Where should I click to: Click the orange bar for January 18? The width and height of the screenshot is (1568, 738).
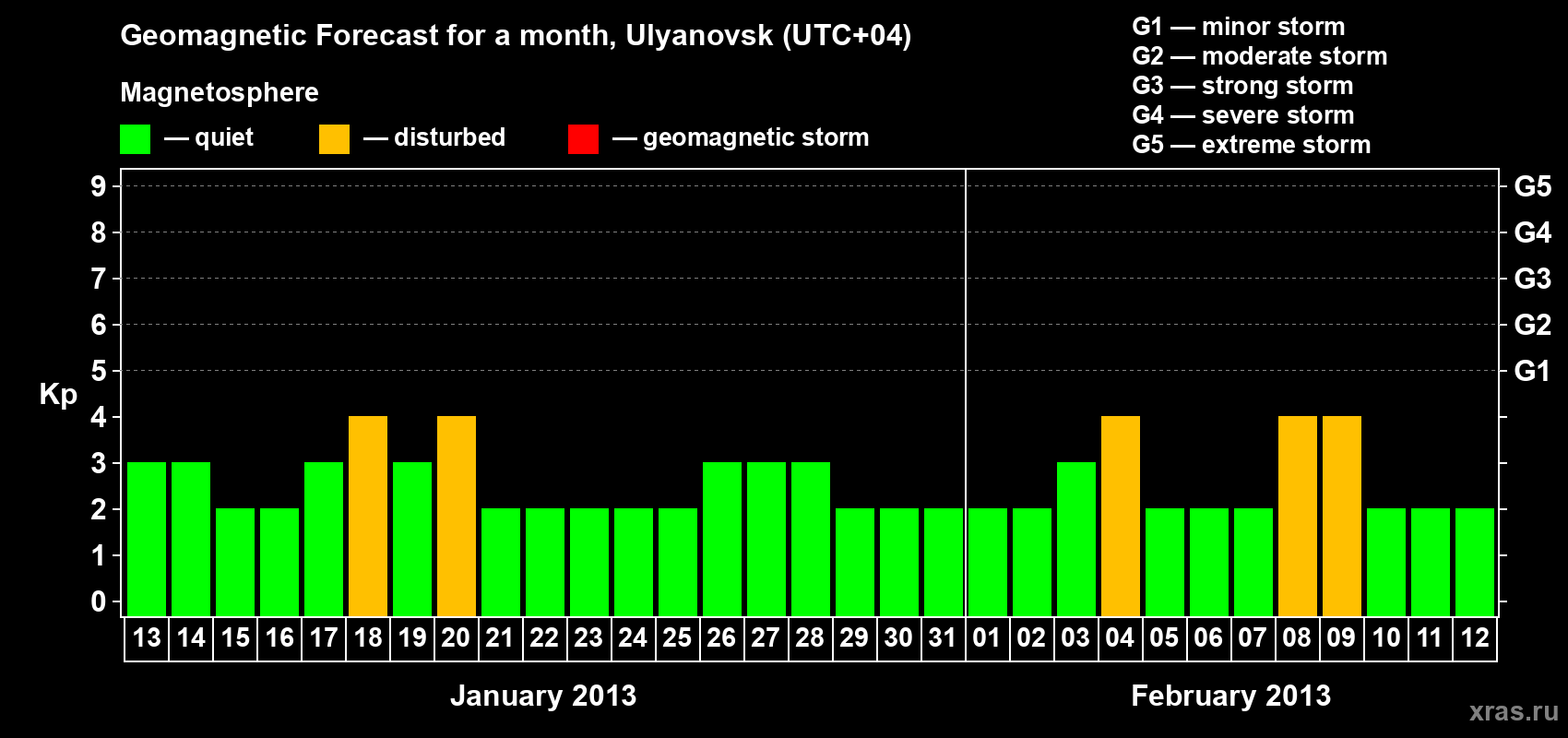coord(368,516)
